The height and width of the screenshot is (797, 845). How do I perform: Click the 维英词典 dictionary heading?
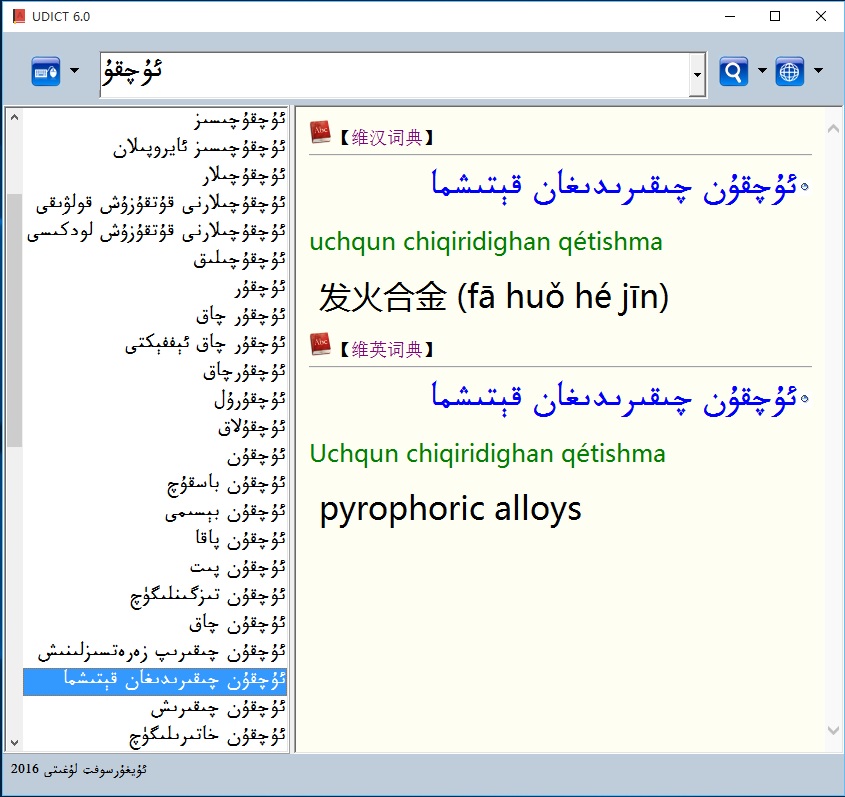(x=386, y=350)
